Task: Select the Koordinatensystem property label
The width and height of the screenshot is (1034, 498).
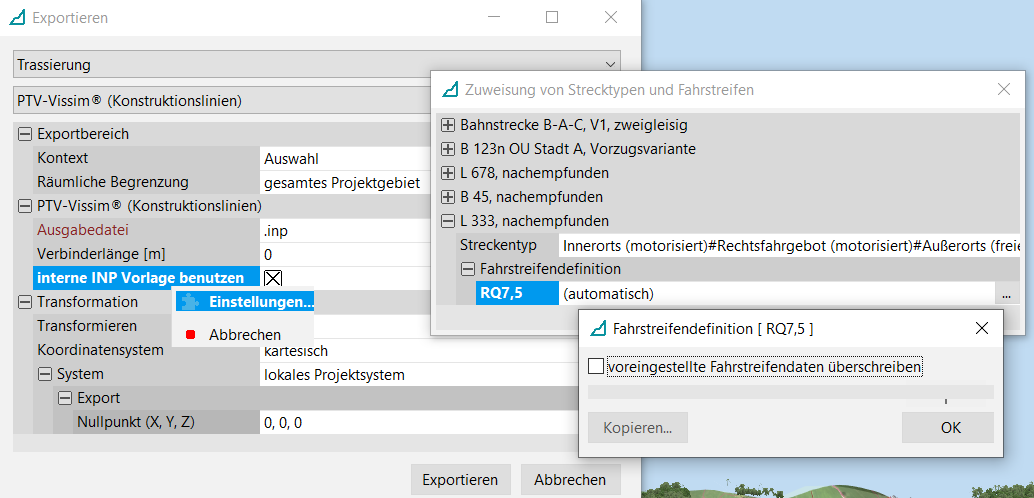Action: [100, 350]
